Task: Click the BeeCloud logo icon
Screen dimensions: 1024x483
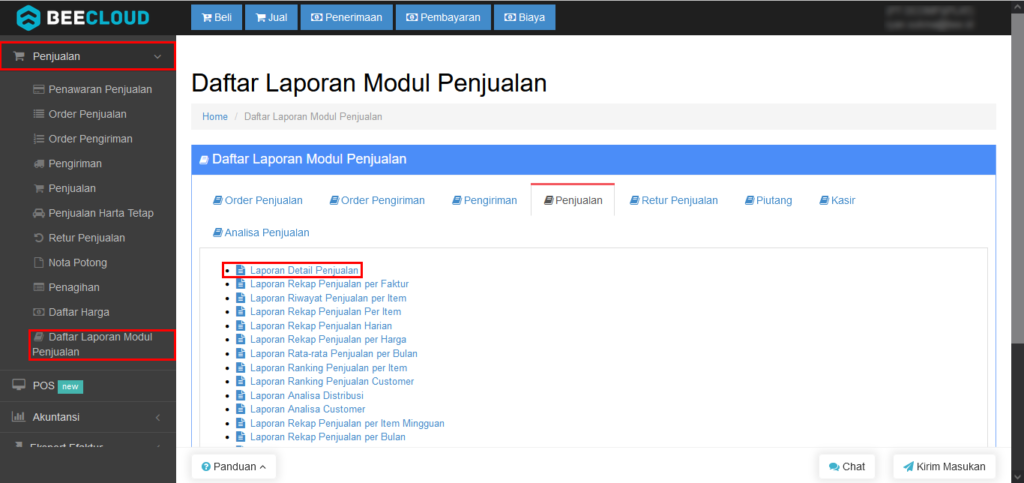Action: [28, 17]
